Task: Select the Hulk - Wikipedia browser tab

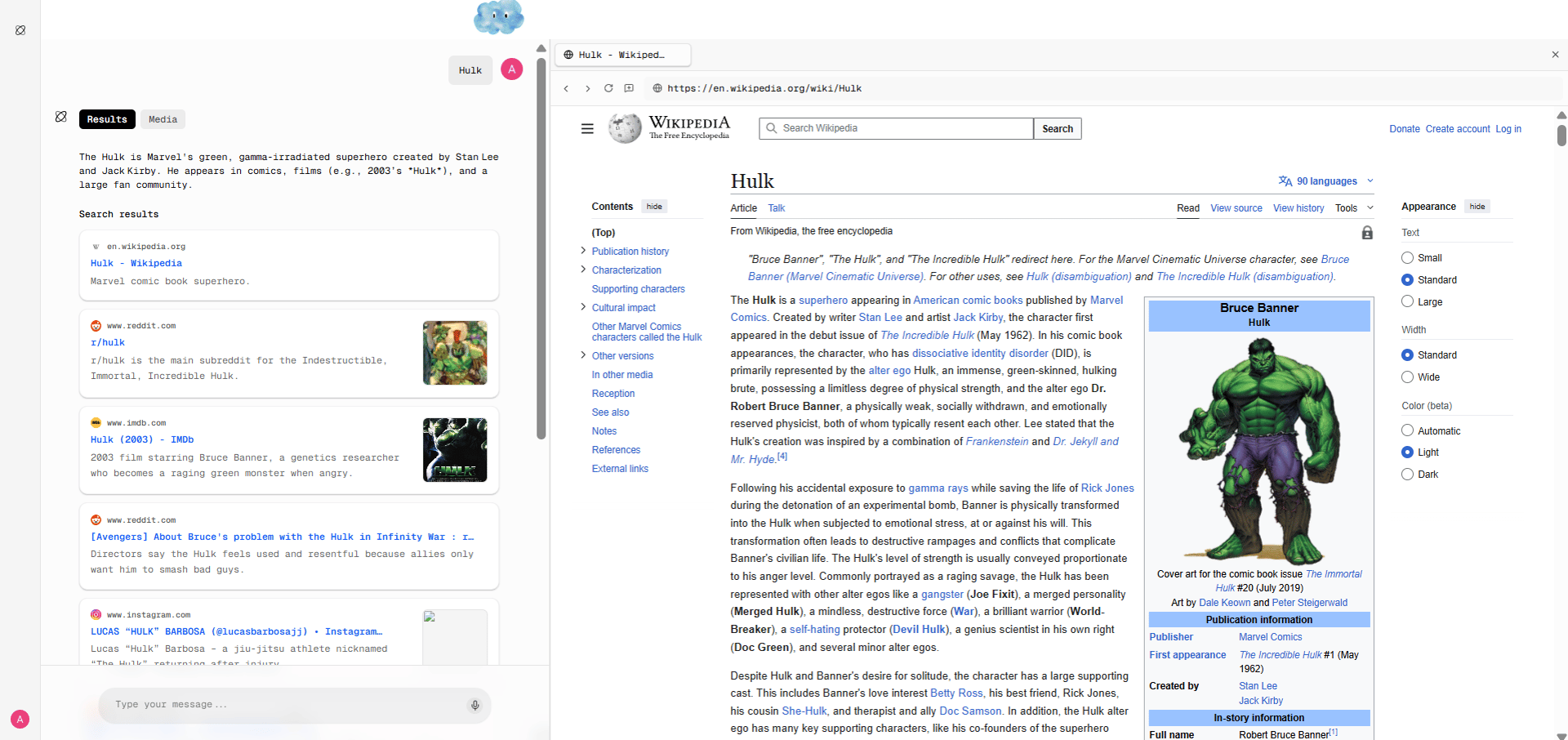Action: pos(623,55)
